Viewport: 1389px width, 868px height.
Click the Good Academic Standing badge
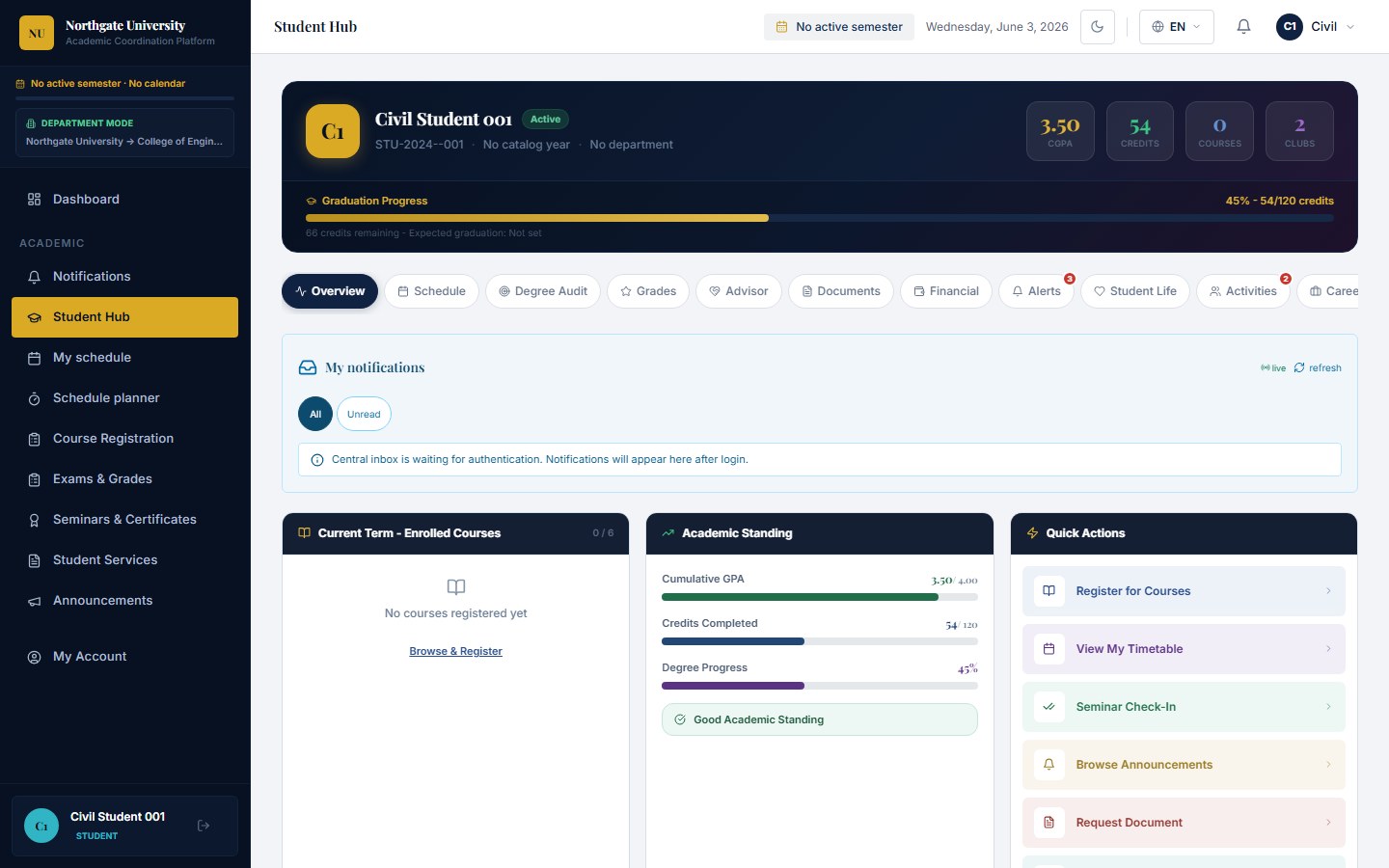[820, 719]
